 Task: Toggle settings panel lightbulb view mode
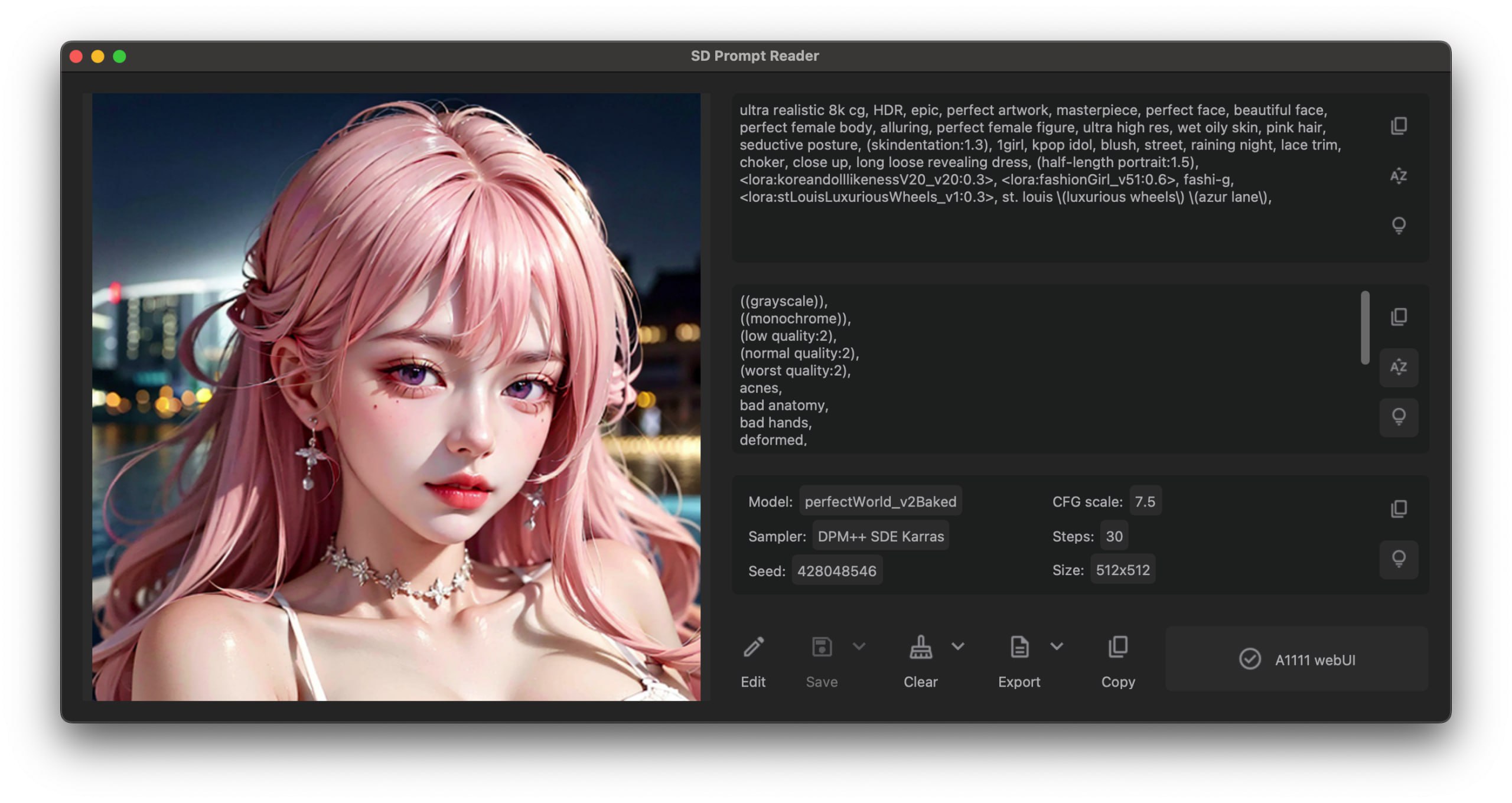tap(1398, 559)
